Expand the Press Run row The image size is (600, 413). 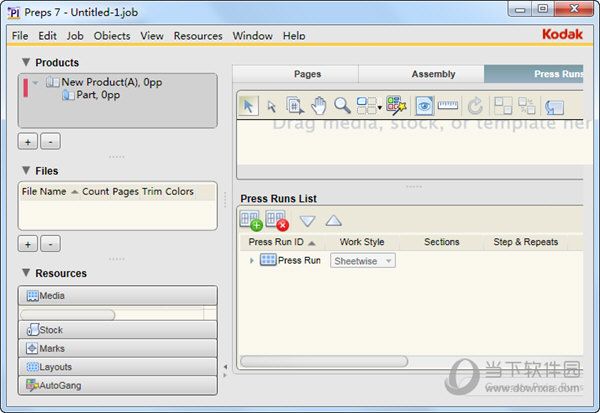251,261
